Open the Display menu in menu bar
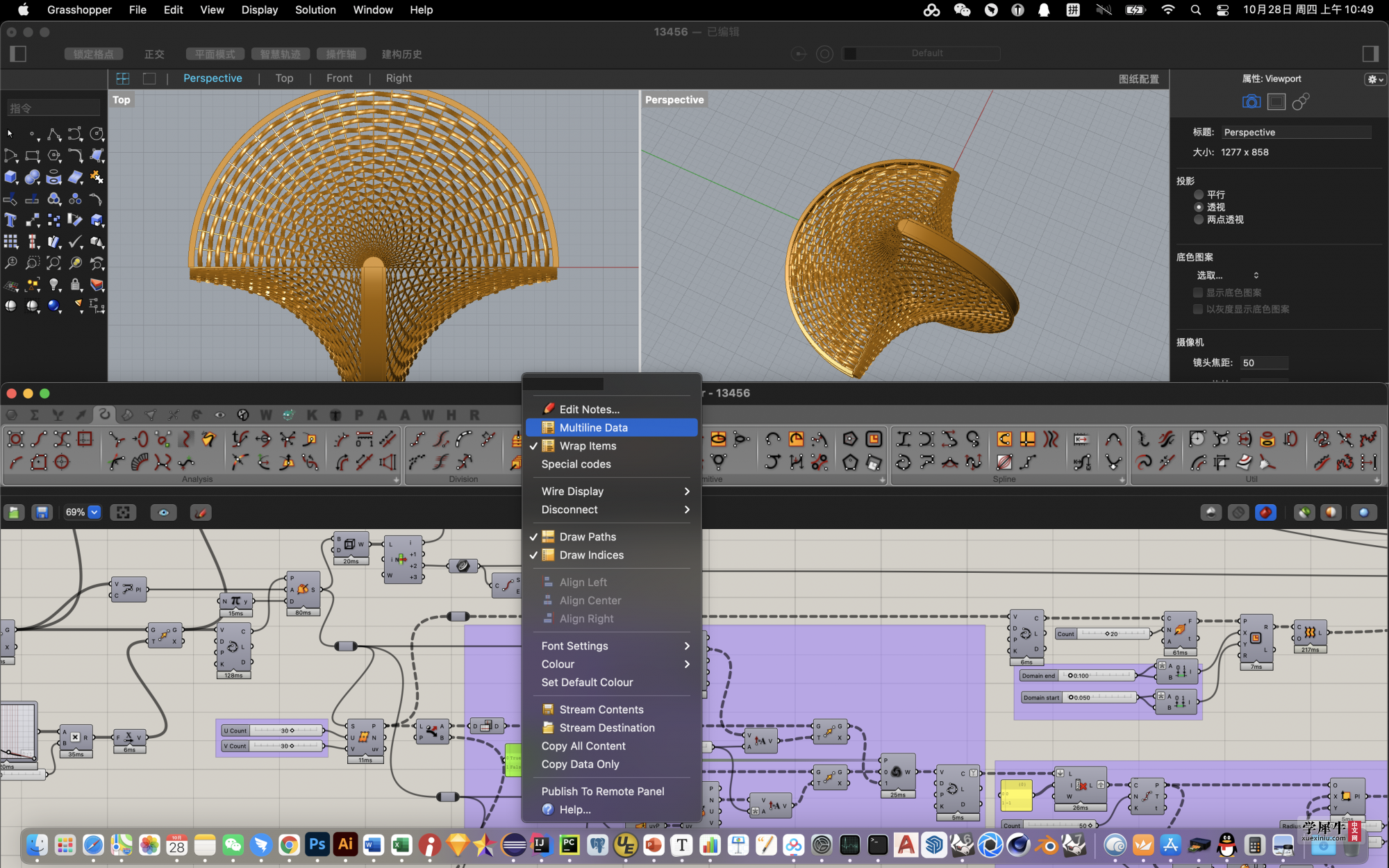 click(x=260, y=10)
